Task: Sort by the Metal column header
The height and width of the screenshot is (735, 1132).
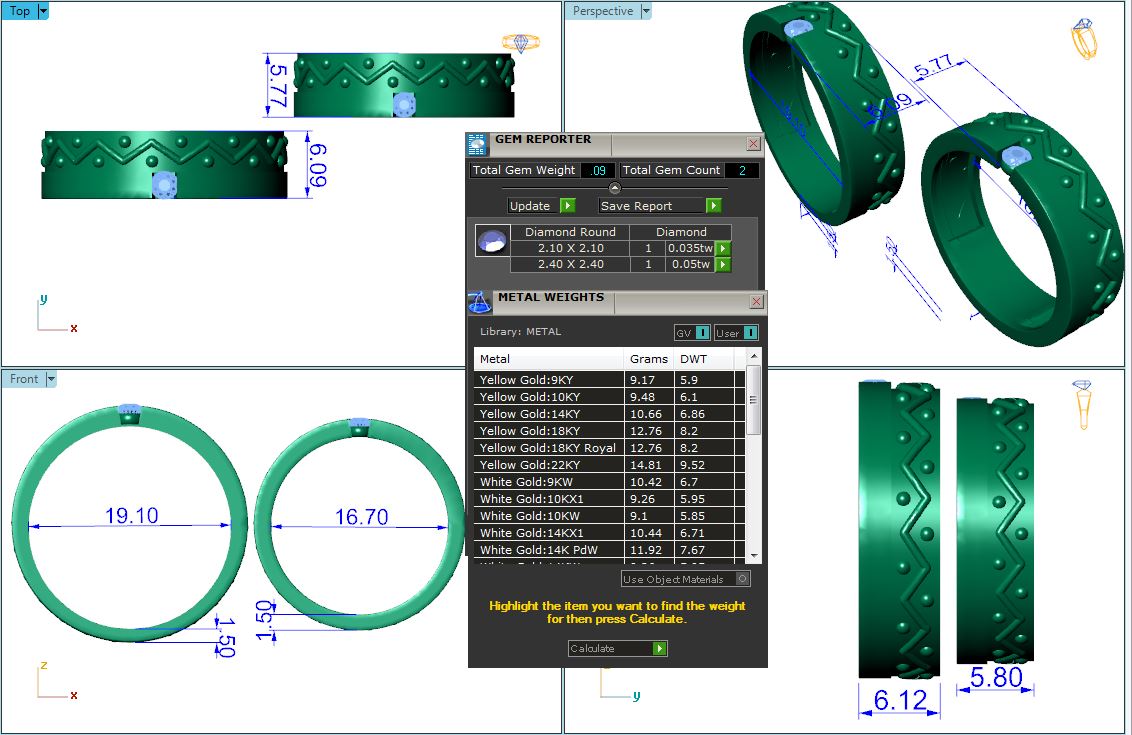Action: (549, 359)
